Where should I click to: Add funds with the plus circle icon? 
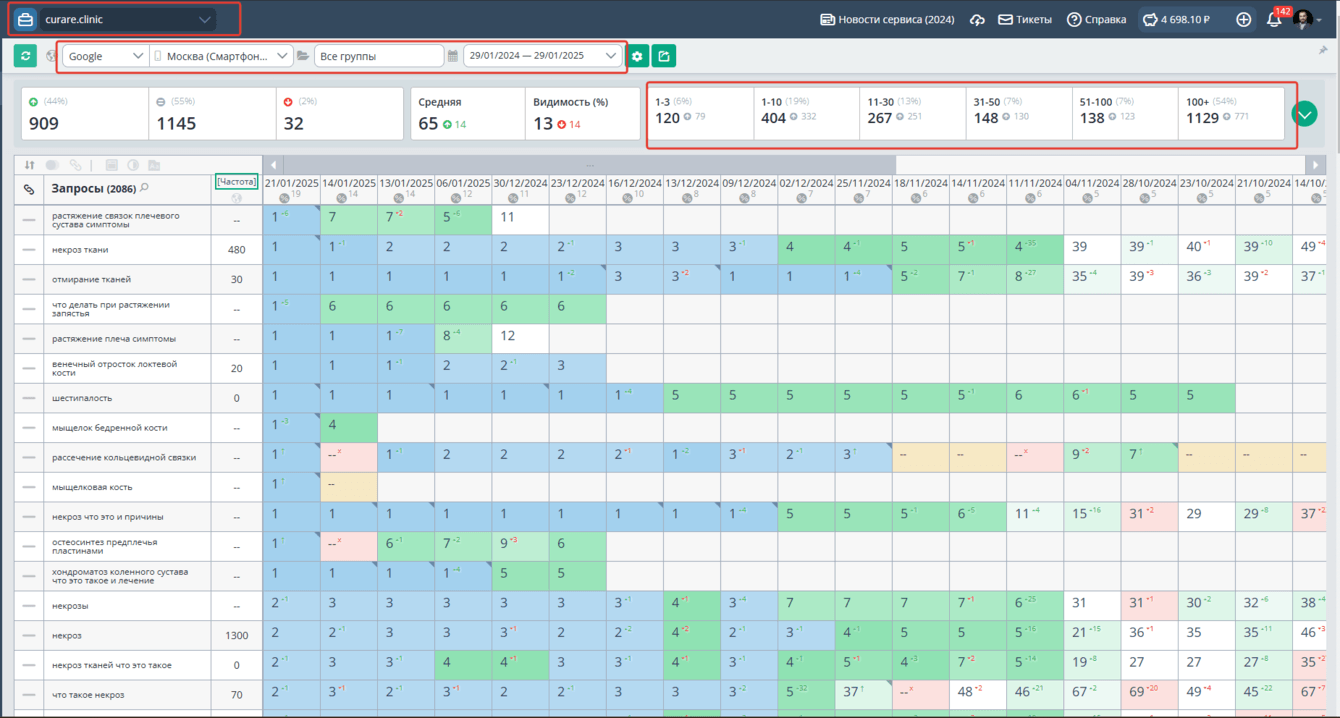coord(1243,20)
